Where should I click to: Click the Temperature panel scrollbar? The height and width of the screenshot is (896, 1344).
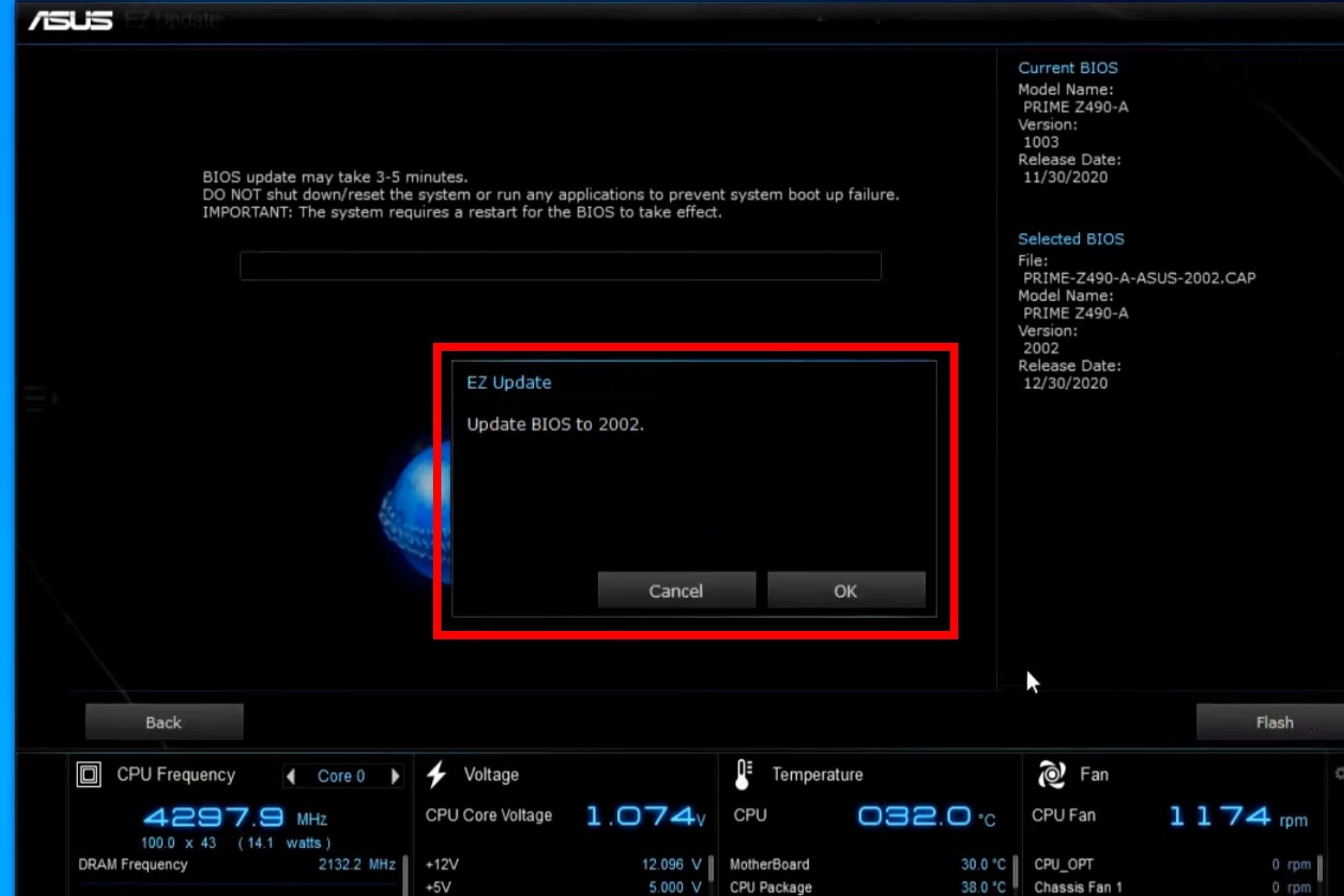[1016, 876]
